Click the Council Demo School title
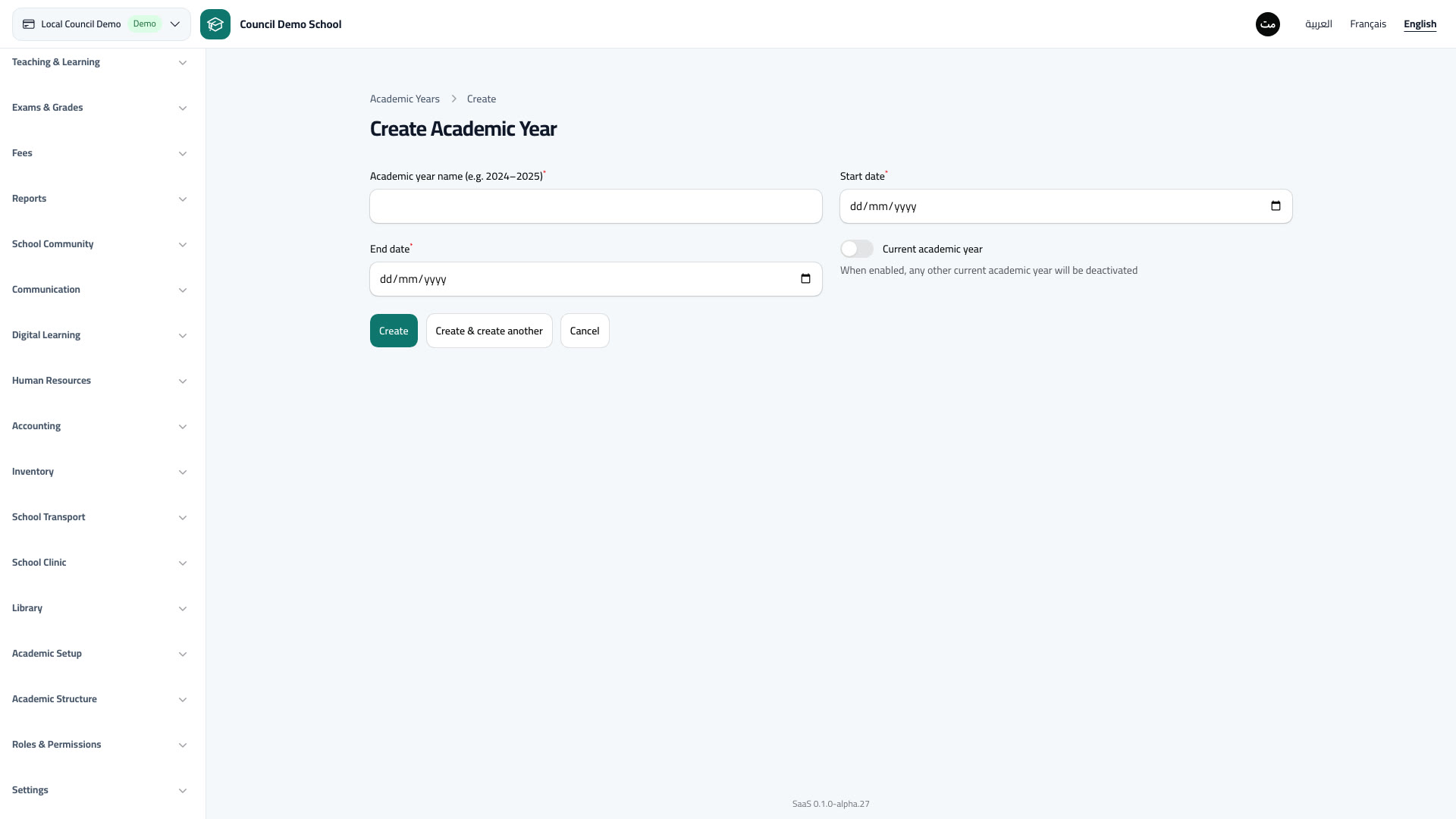Image resolution: width=1456 pixels, height=819 pixels. (x=290, y=24)
